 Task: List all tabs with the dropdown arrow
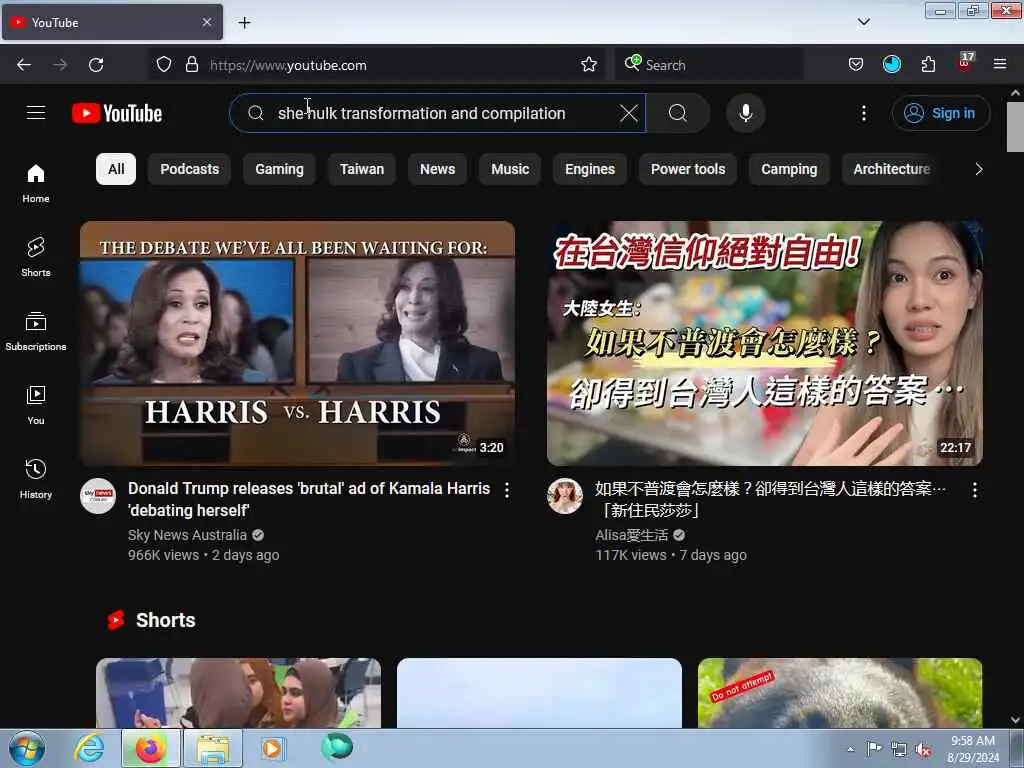pos(863,22)
